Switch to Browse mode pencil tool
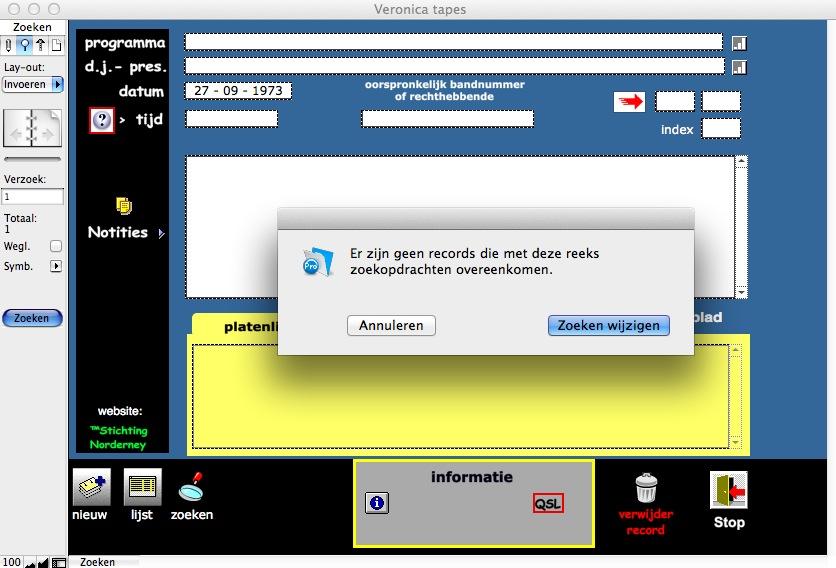The height and width of the screenshot is (568, 836). 9,45
